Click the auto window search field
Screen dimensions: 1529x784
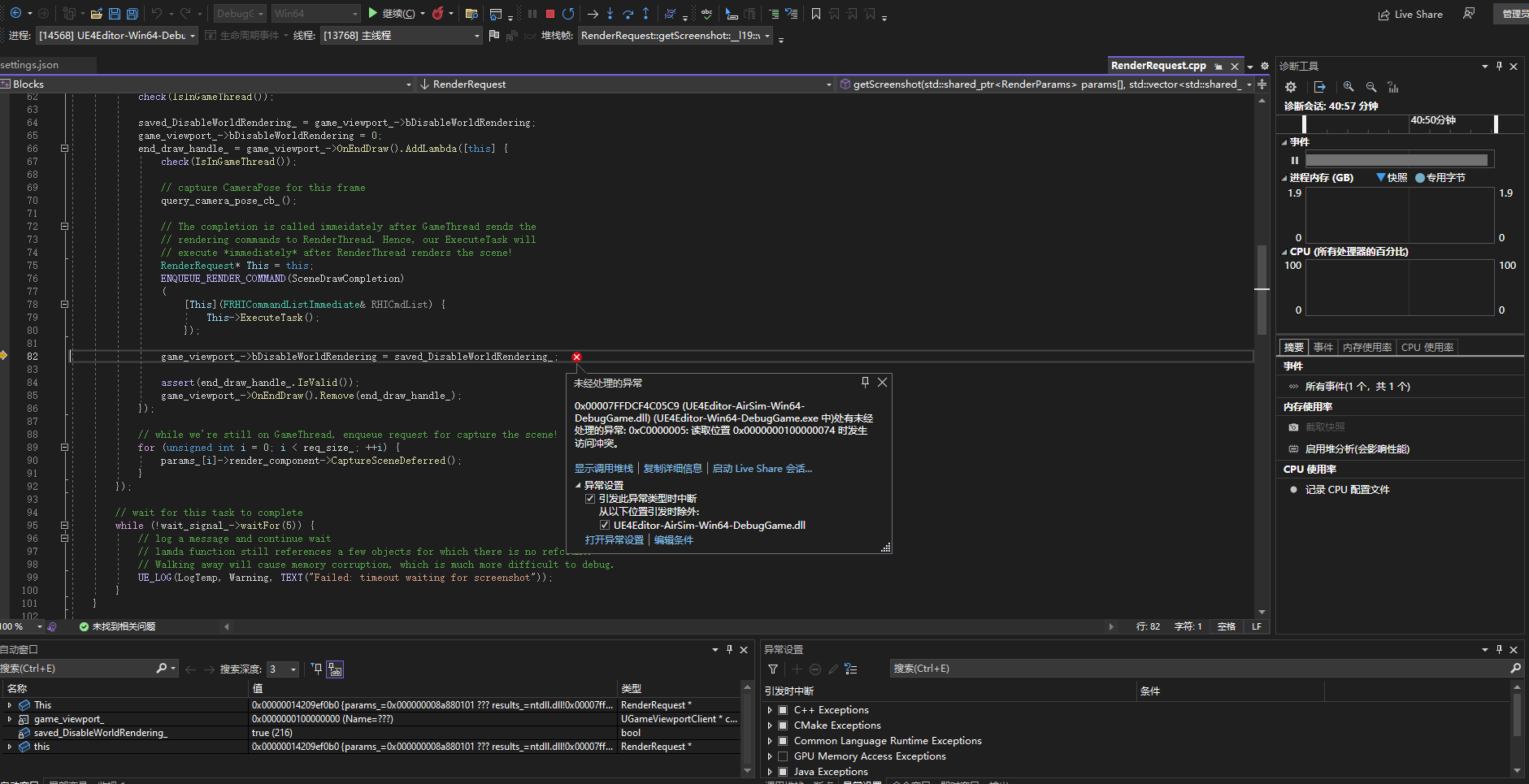[x=77, y=669]
